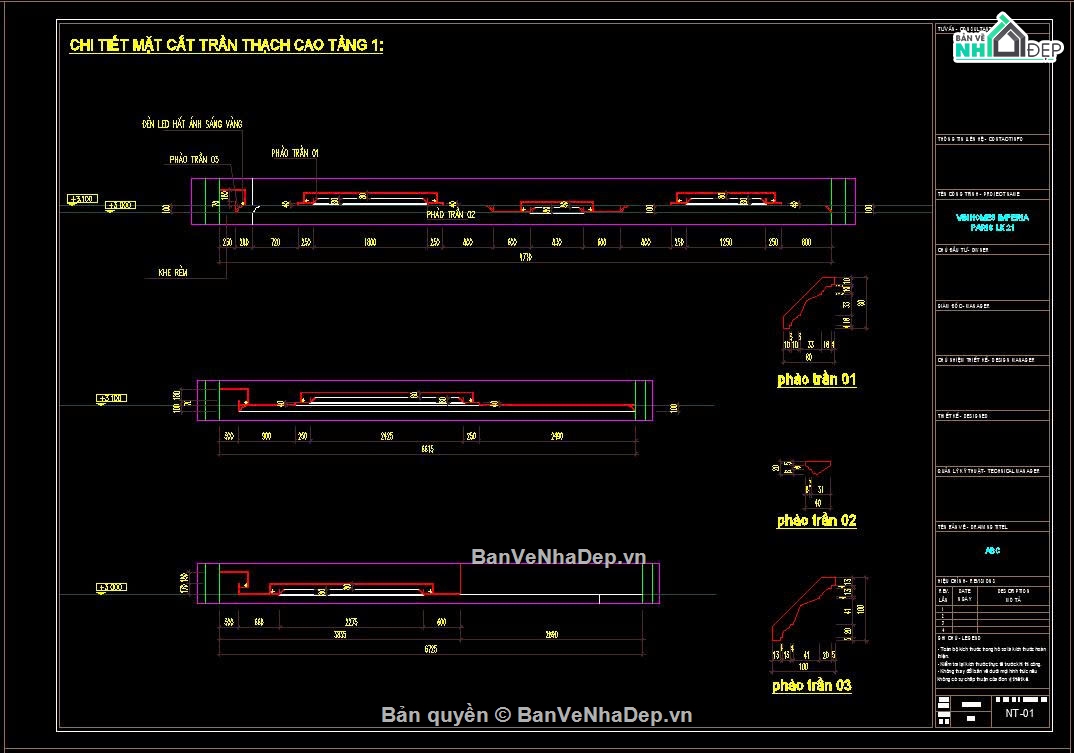Click the Bản quyền BanVeNhaDep.vn copyright text
Viewport: 1074px width, 753px height.
(x=536, y=715)
